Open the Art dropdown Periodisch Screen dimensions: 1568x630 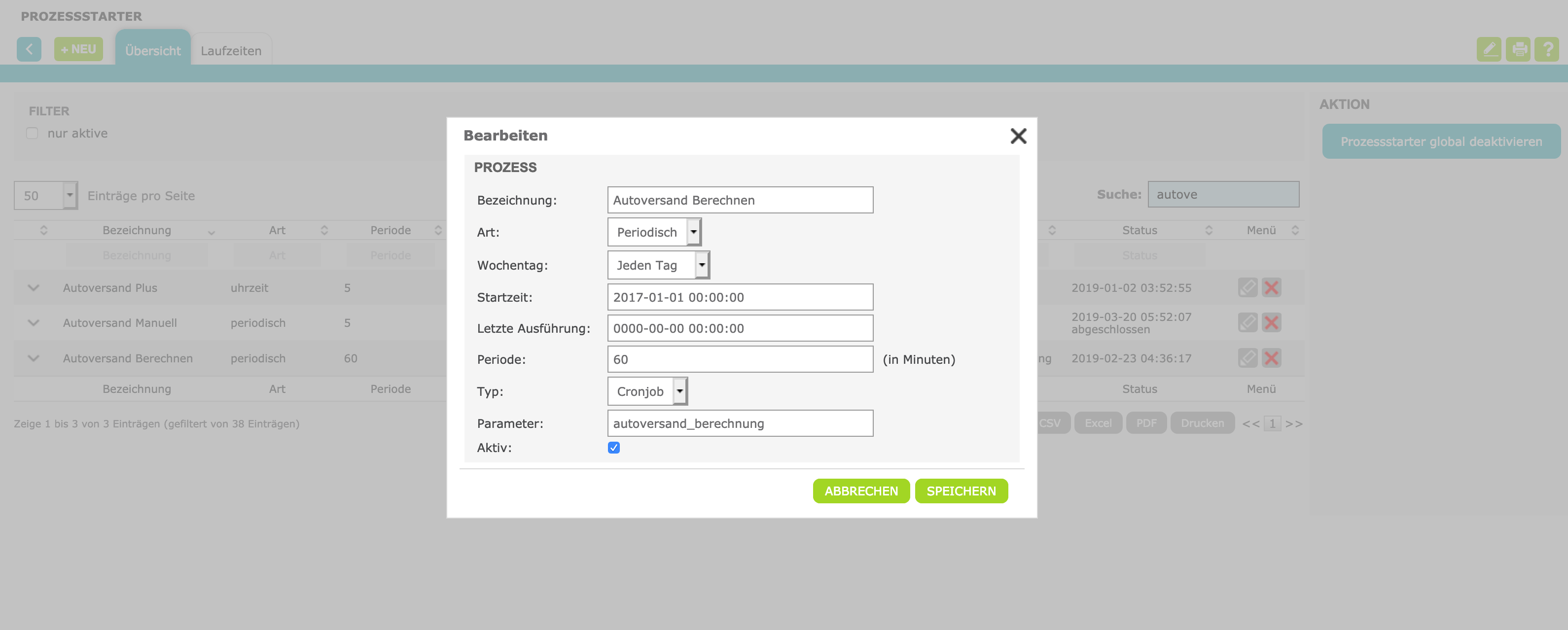click(654, 232)
